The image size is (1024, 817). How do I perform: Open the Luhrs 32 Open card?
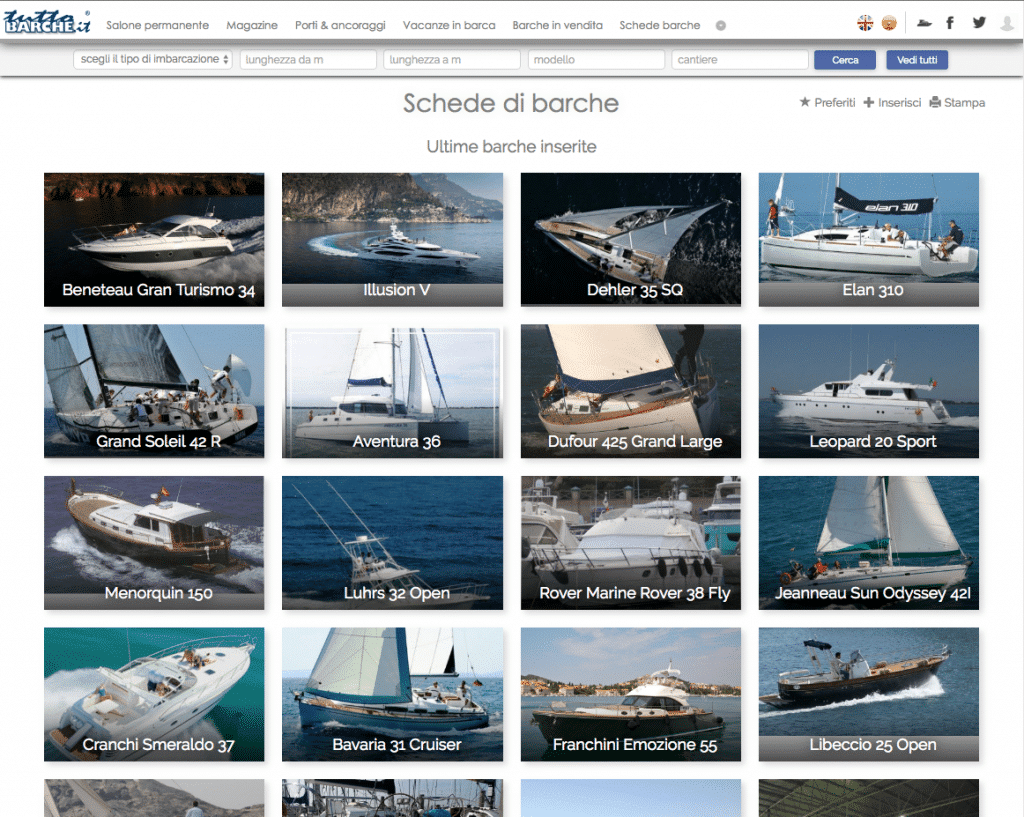point(392,543)
